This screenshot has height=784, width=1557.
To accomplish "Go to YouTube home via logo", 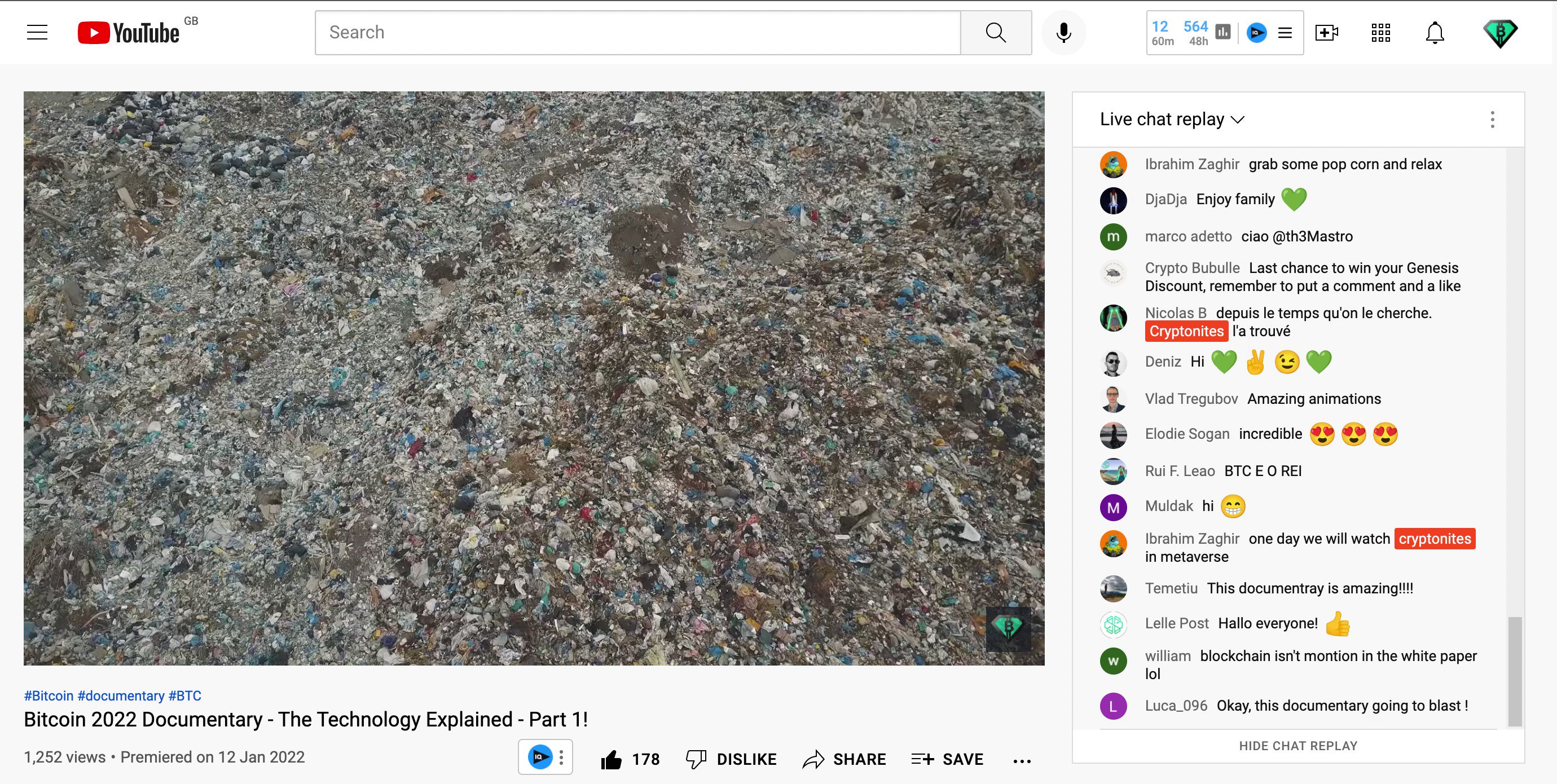I will (128, 33).
